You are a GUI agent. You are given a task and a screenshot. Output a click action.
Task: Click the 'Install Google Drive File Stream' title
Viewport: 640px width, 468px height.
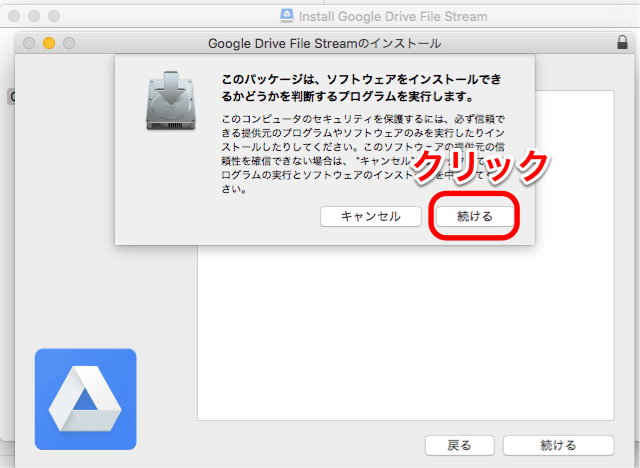point(393,16)
